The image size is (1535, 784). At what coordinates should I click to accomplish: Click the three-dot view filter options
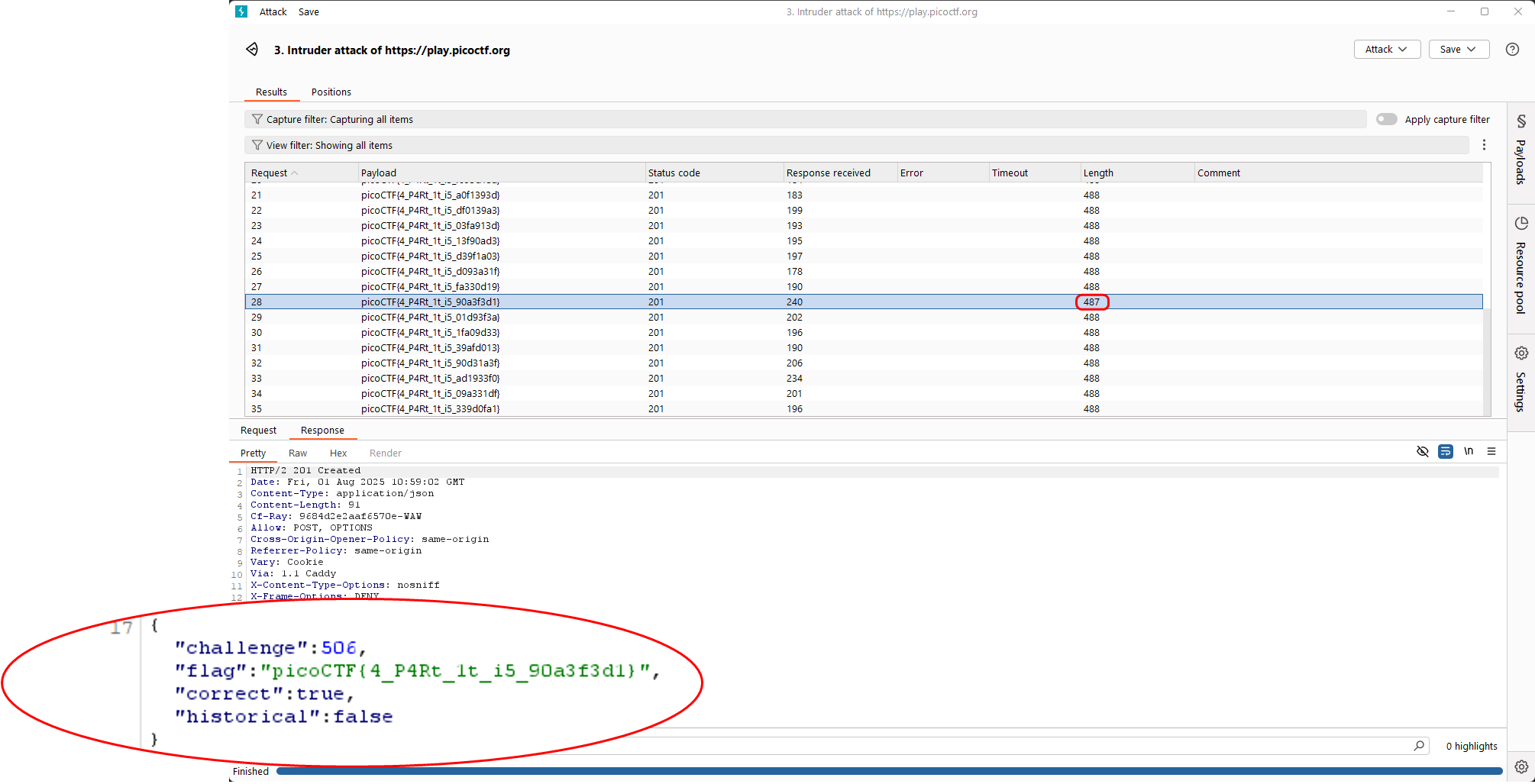[1484, 145]
